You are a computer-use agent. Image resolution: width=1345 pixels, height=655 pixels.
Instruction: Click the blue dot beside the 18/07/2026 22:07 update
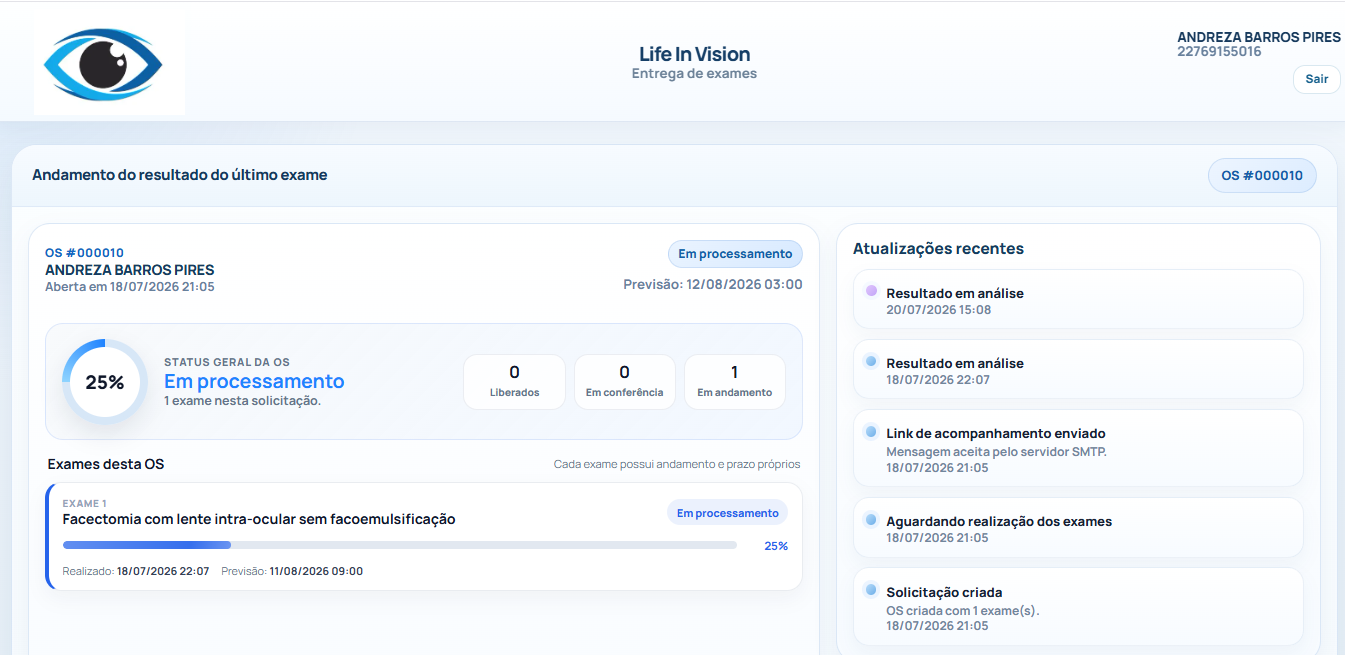tap(871, 361)
